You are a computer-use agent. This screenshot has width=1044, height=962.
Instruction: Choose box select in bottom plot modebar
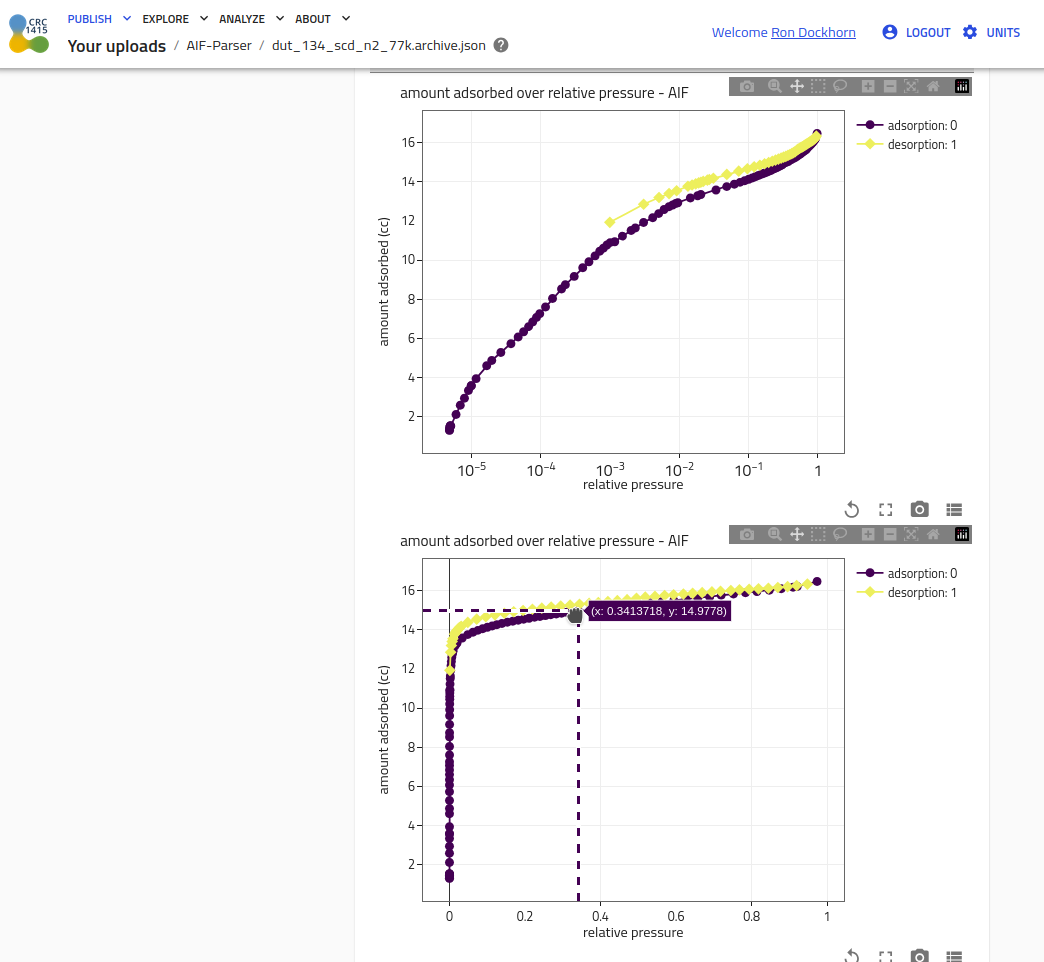(x=818, y=535)
